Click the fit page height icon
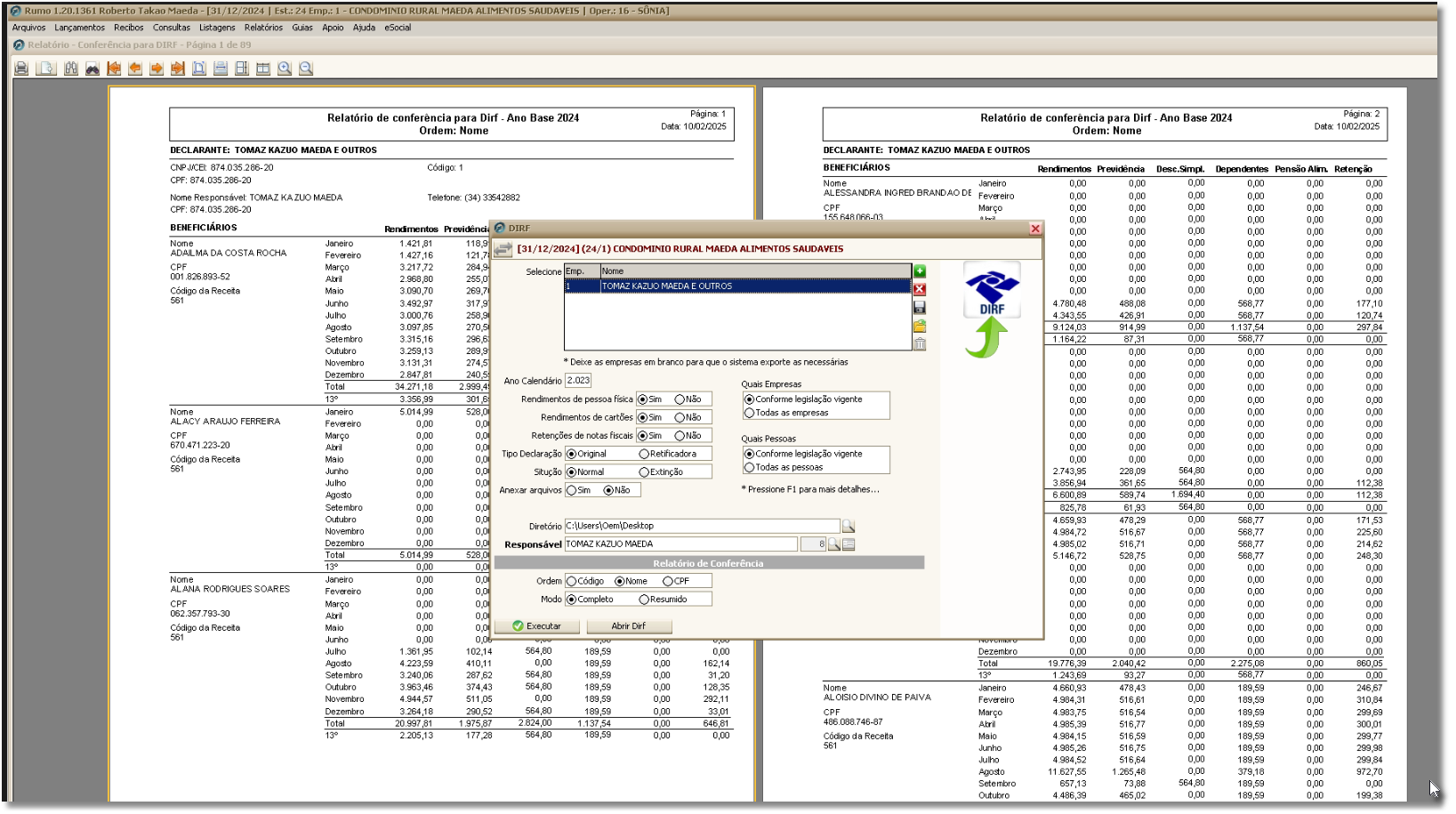This screenshot has width=1456, height=814. point(242,69)
